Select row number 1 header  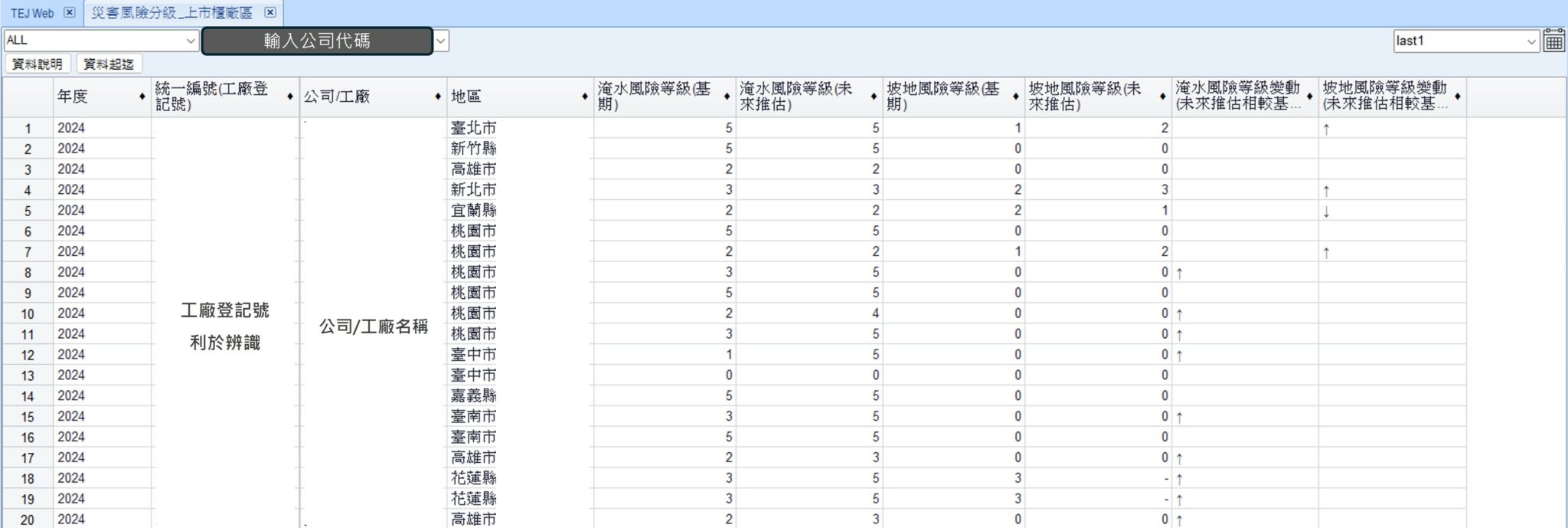[28, 128]
